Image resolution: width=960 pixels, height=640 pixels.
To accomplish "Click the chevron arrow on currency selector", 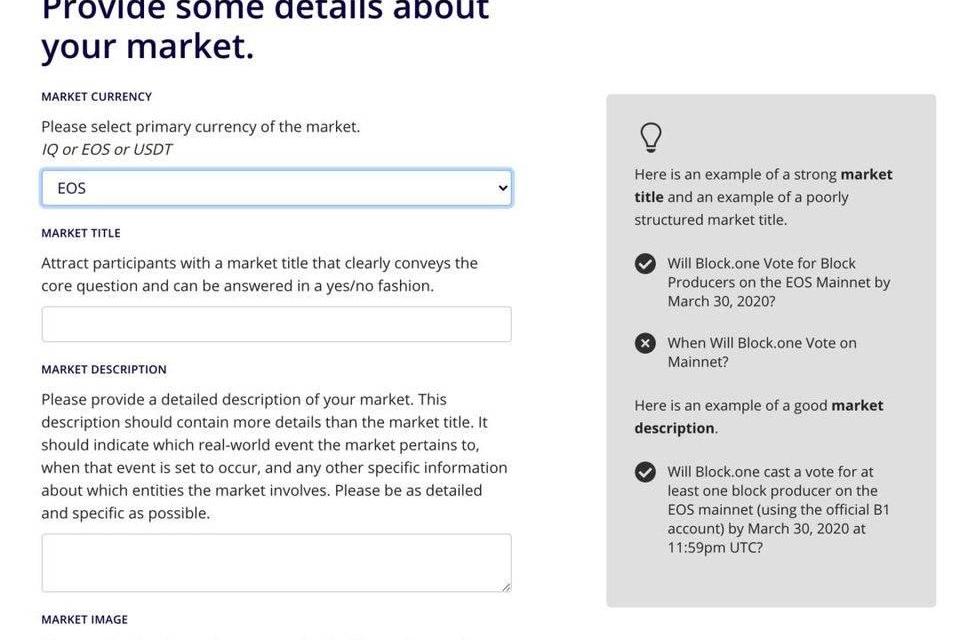I will pyautogui.click(x=502, y=188).
